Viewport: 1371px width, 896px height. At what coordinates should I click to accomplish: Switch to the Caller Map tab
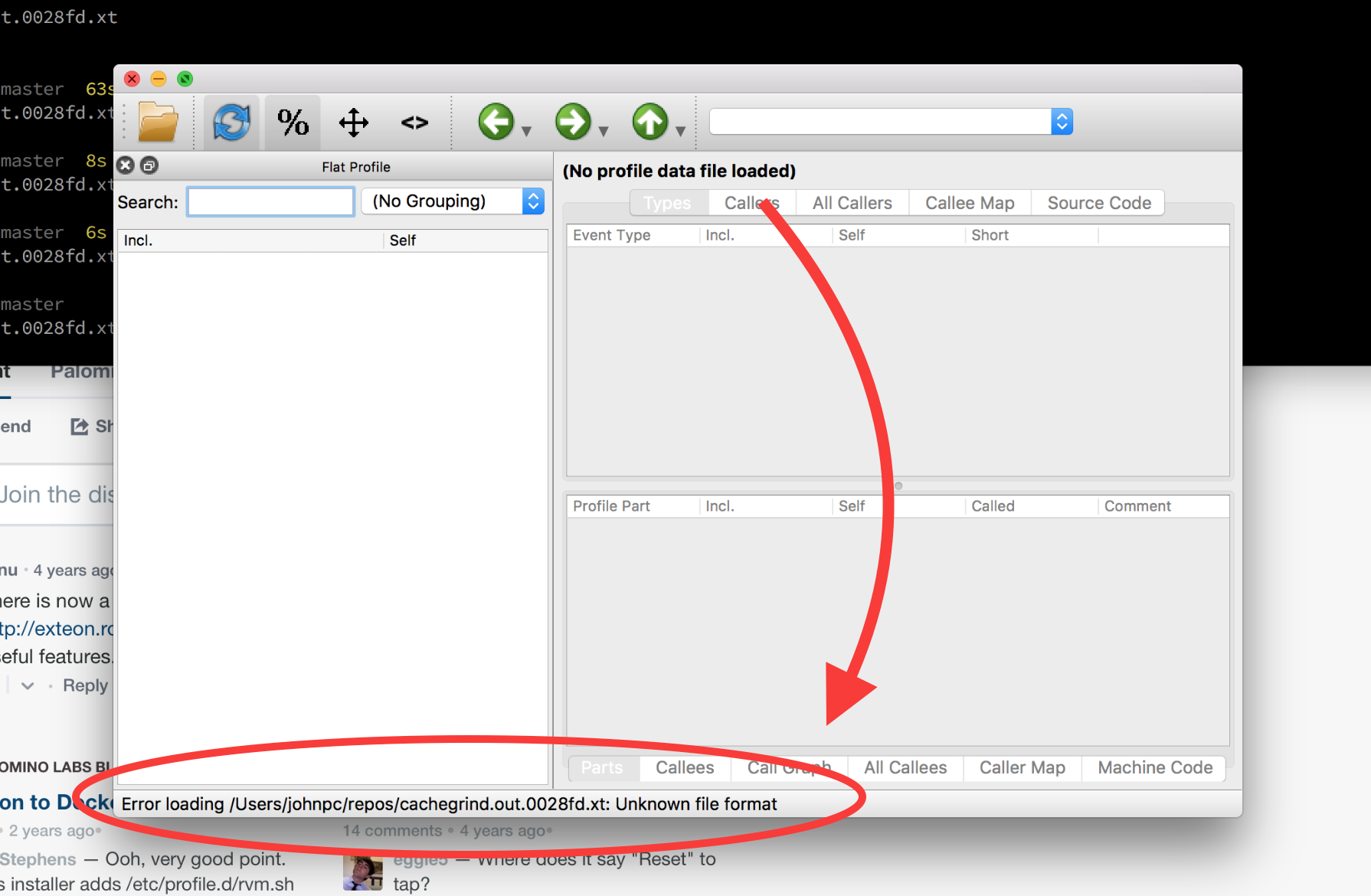(1023, 767)
